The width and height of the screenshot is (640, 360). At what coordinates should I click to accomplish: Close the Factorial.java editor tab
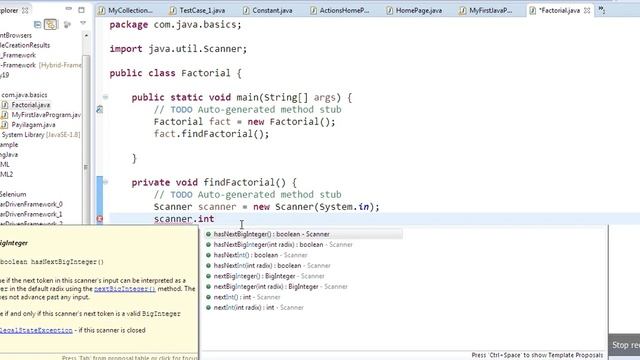point(587,11)
